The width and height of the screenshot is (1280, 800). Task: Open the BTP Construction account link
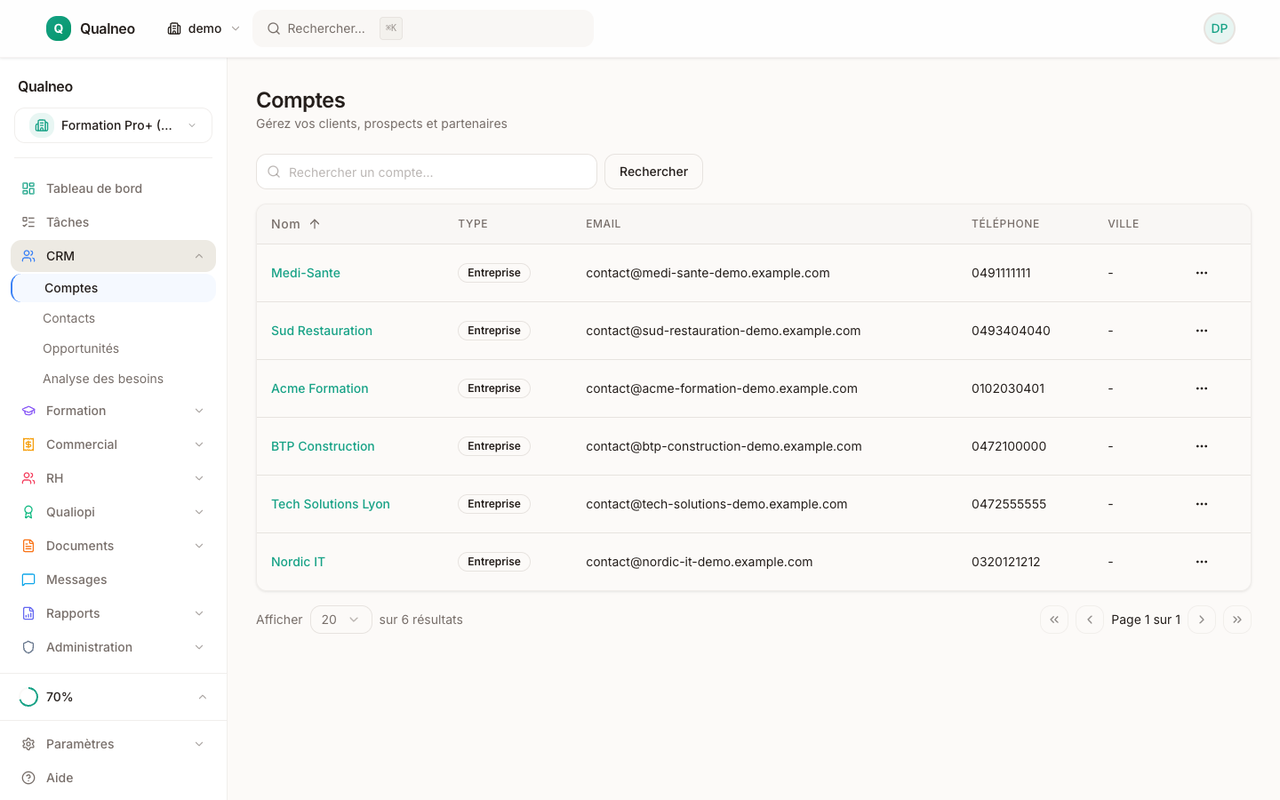[x=323, y=446]
